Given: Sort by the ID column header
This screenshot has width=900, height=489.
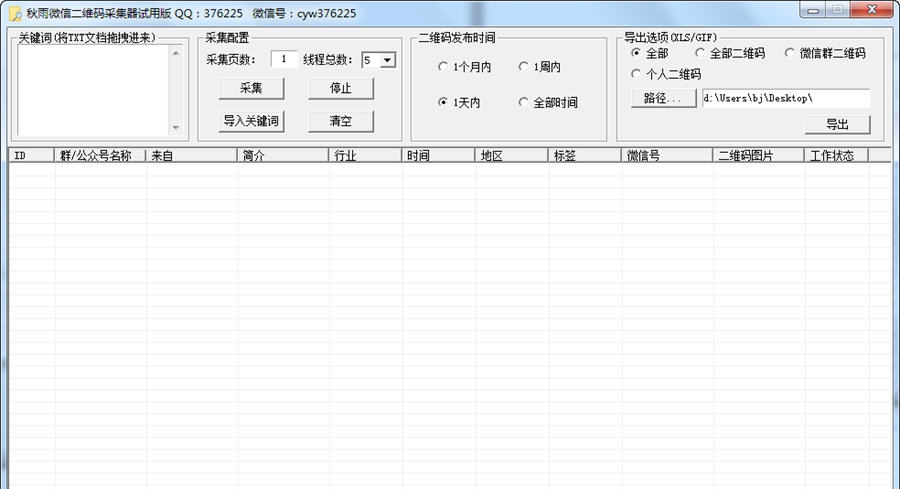Looking at the screenshot, I should pyautogui.click(x=32, y=155).
